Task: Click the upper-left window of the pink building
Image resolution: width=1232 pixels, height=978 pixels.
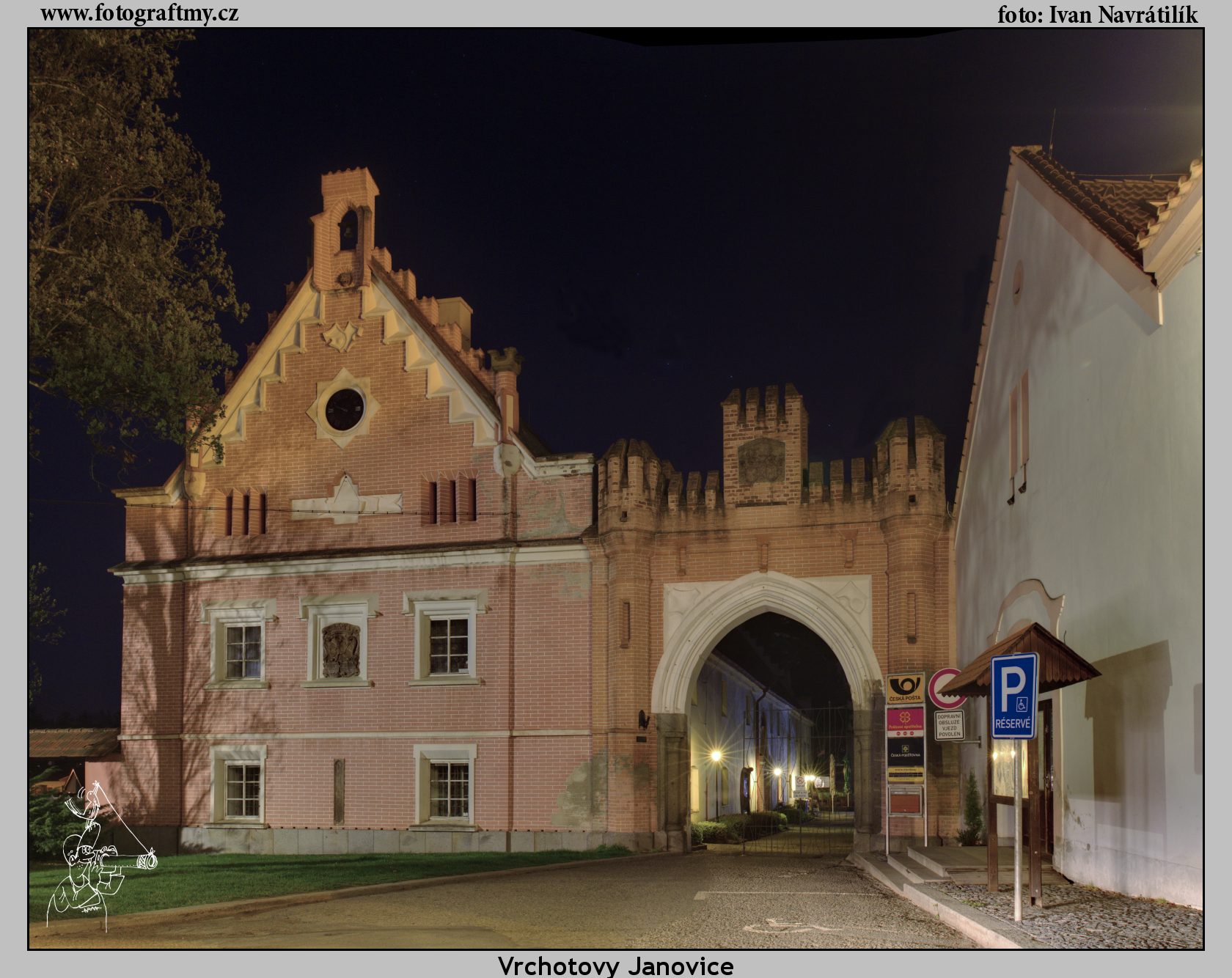Action: pos(242,651)
